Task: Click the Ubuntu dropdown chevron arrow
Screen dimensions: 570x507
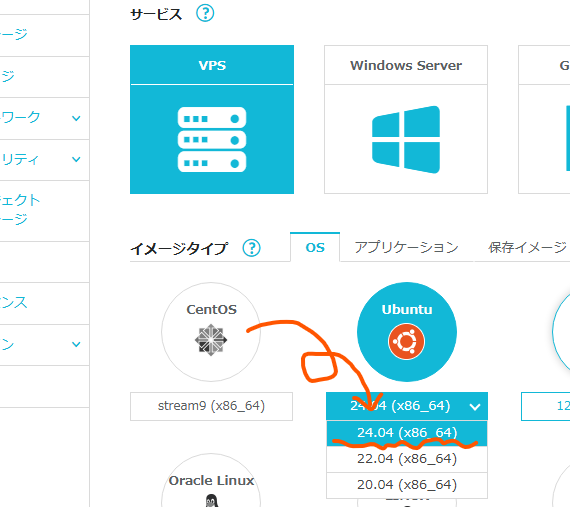Action: click(475, 407)
